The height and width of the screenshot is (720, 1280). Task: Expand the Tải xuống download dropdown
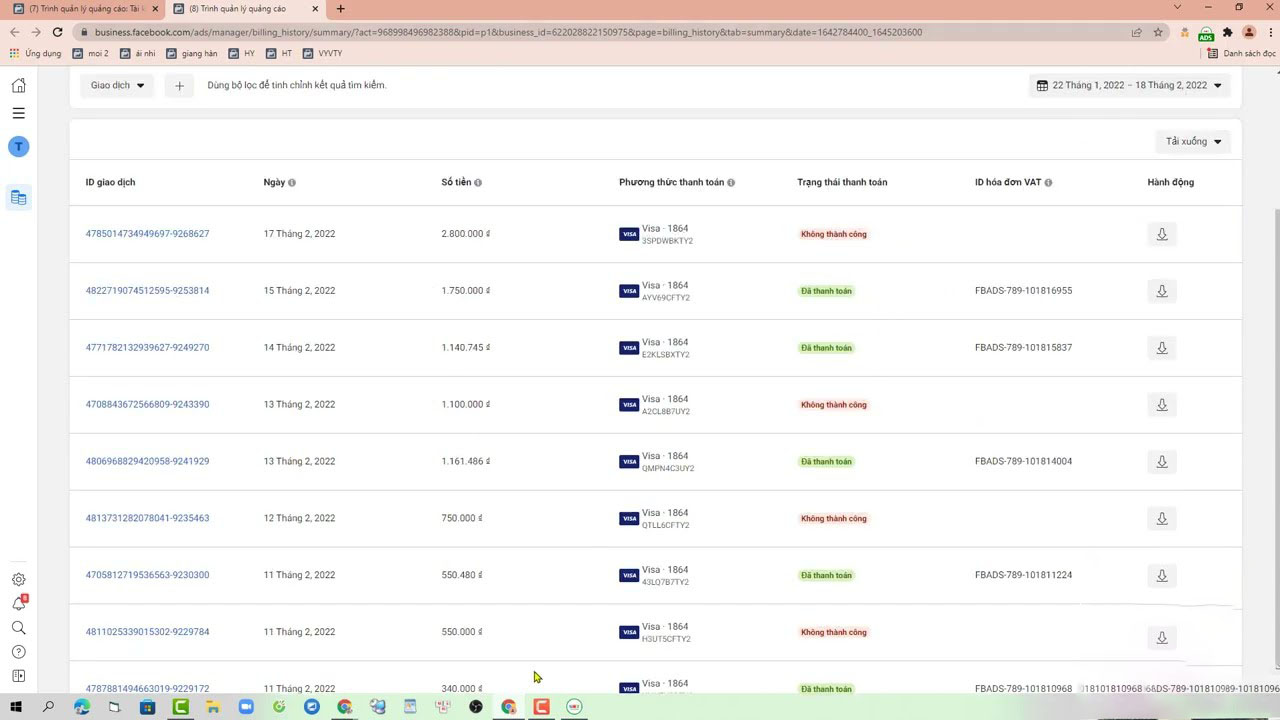point(1193,142)
